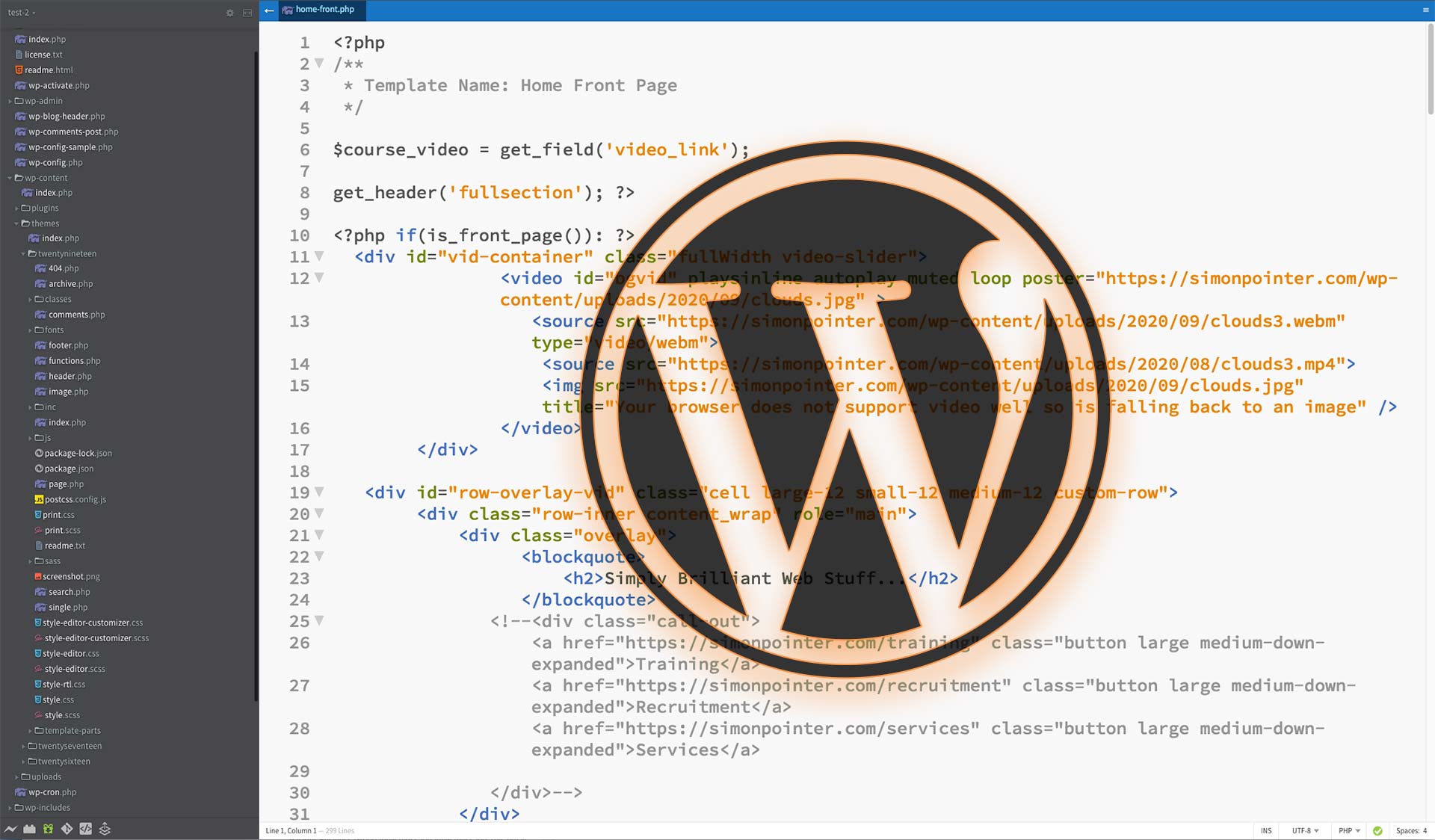Screen dimensions: 1435x840
Task: Collapse the code fold at line 19
Action: tap(319, 492)
